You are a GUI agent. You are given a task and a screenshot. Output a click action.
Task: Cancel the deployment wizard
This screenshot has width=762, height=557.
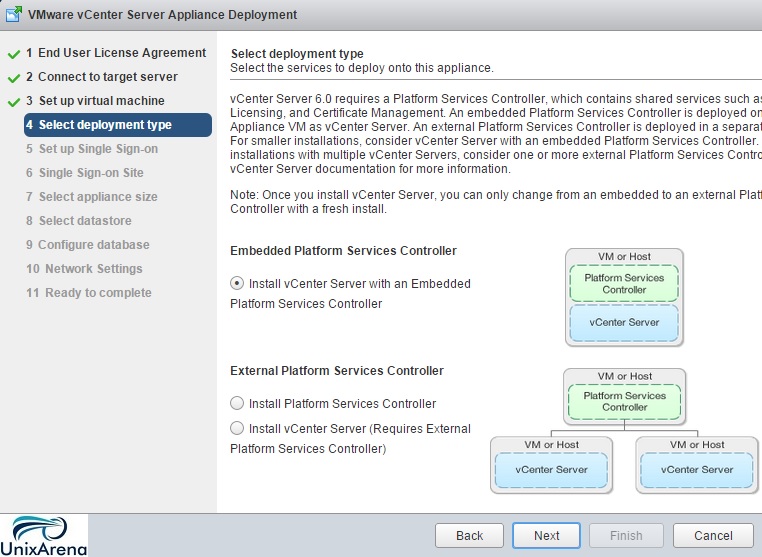713,536
